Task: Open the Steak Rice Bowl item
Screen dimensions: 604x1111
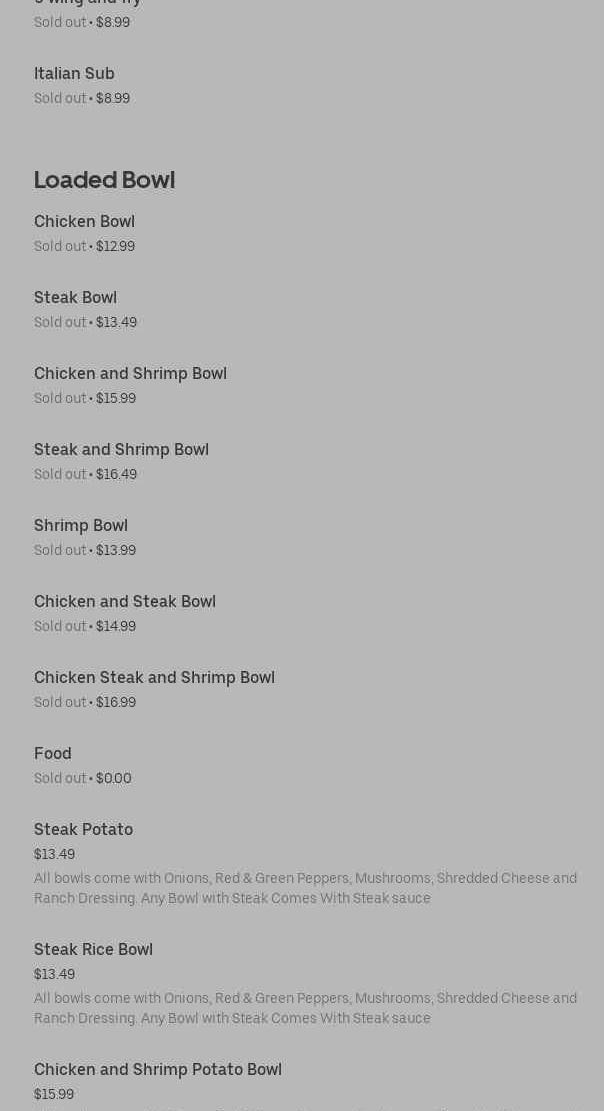Action: click(x=93, y=950)
